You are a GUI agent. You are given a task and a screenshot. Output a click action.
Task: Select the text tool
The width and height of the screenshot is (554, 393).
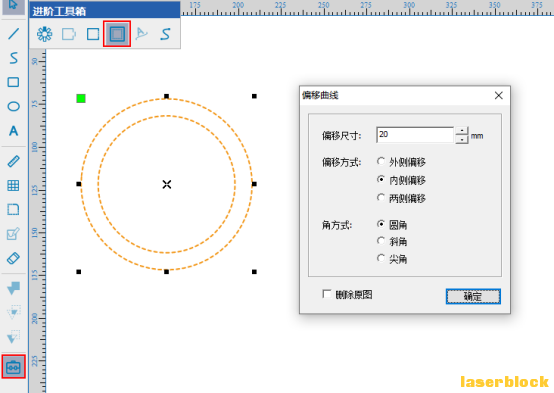point(13,131)
